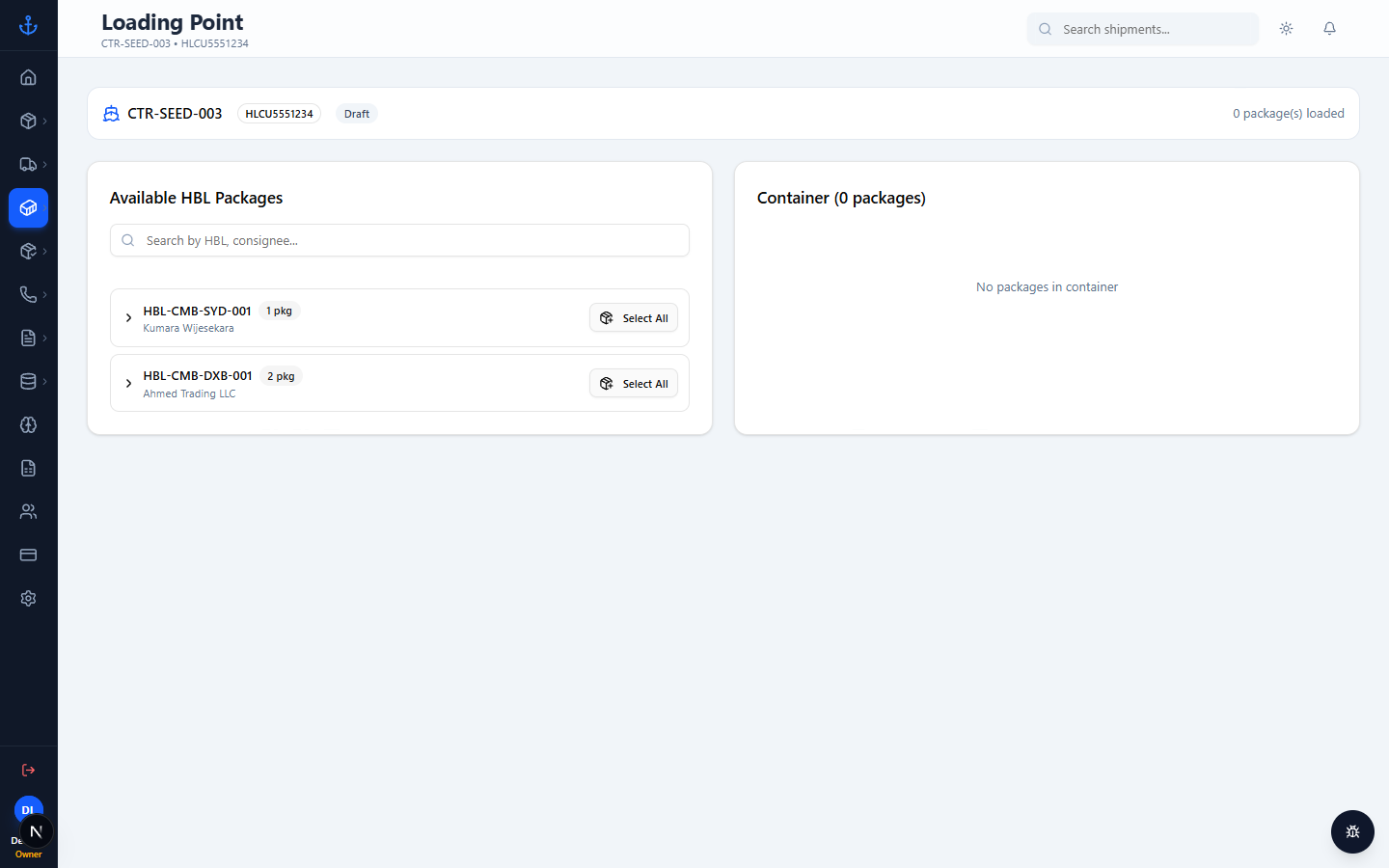The image size is (1389, 868).
Task: Click the CTR-SEED-003 • HLCU5551234 subtitle
Action: [175, 43]
